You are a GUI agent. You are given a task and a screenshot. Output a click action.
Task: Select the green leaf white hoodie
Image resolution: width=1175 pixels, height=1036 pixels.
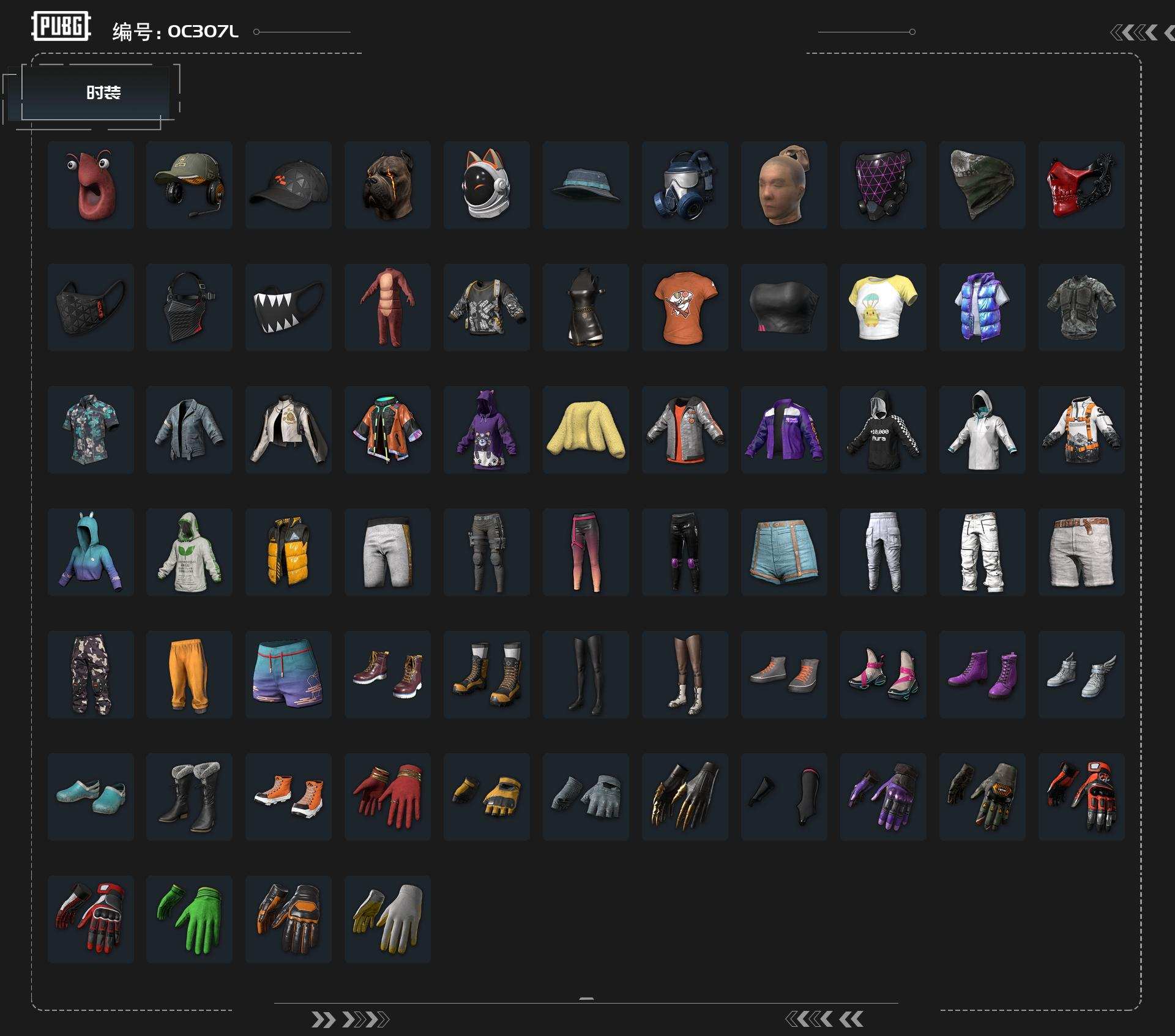(x=189, y=552)
